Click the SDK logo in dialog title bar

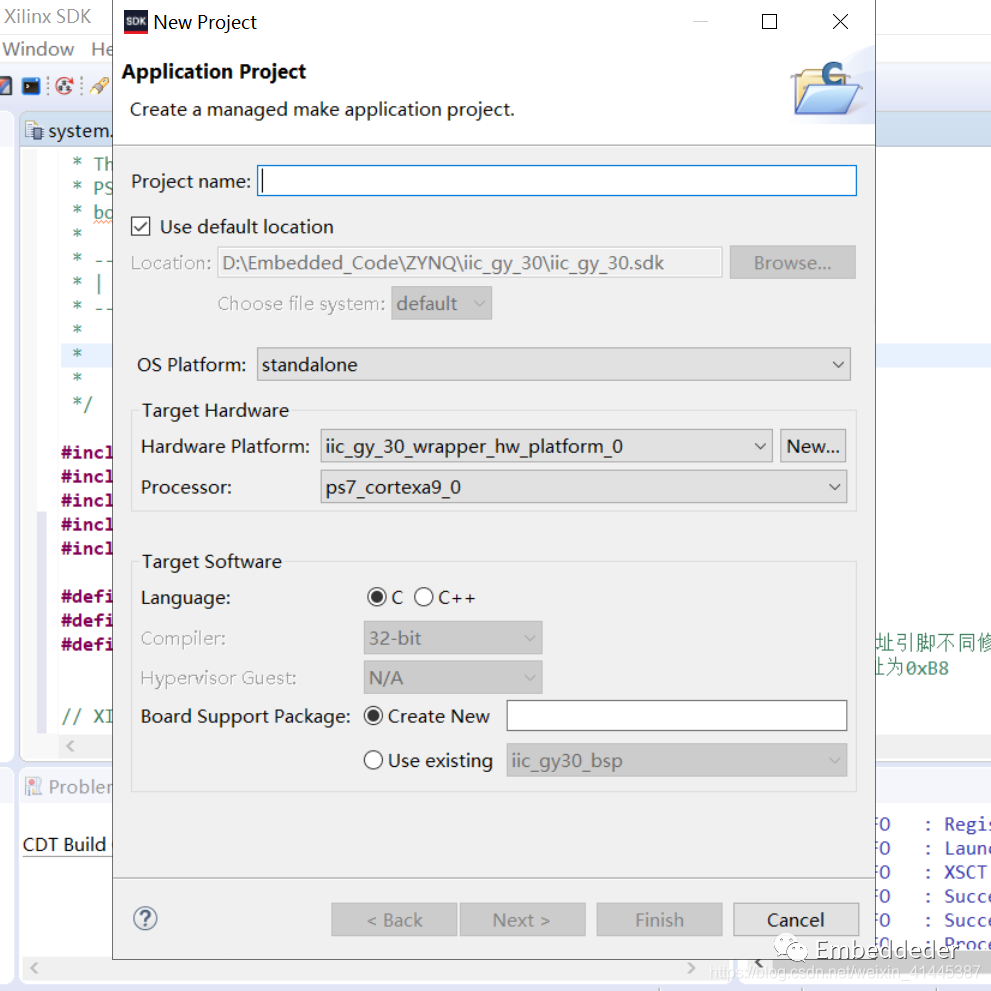[x=135, y=22]
